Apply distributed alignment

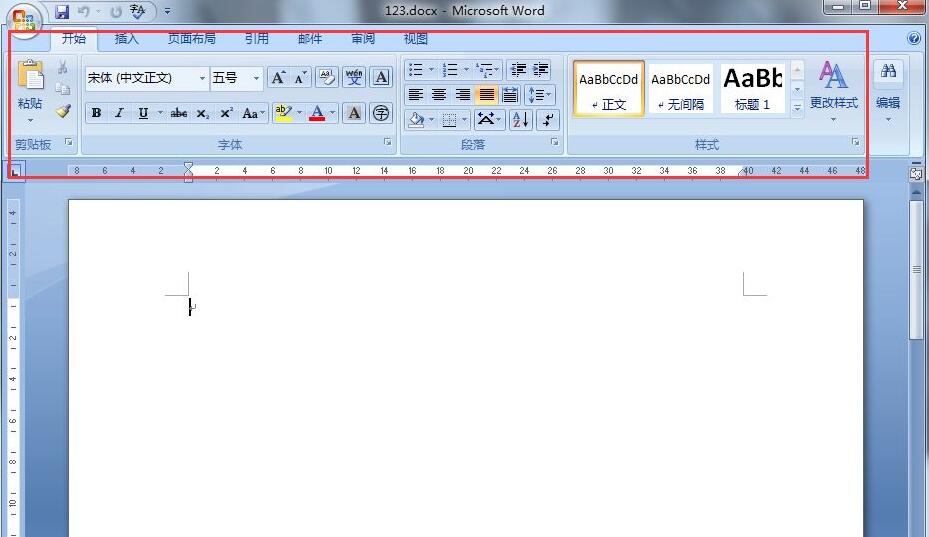[510, 94]
